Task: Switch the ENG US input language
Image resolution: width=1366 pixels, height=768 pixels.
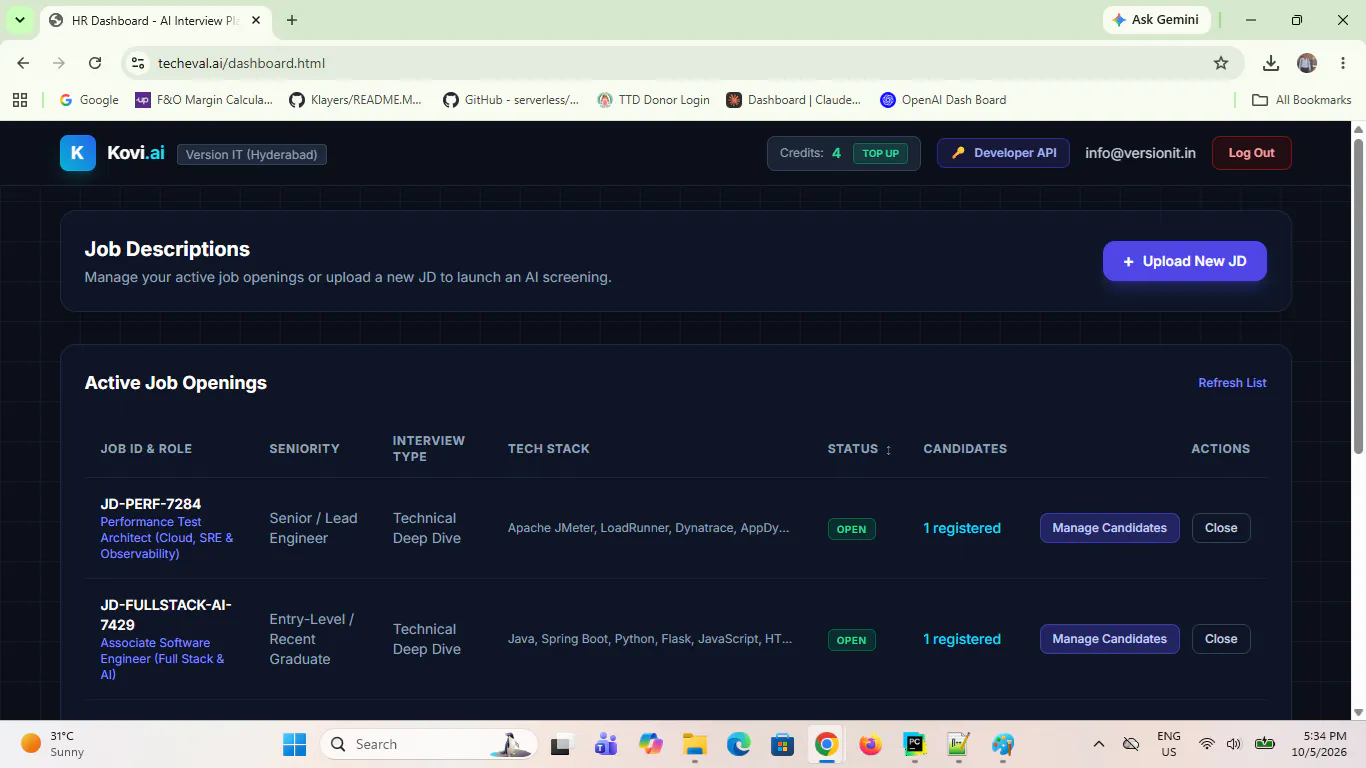Action: pyautogui.click(x=1169, y=744)
